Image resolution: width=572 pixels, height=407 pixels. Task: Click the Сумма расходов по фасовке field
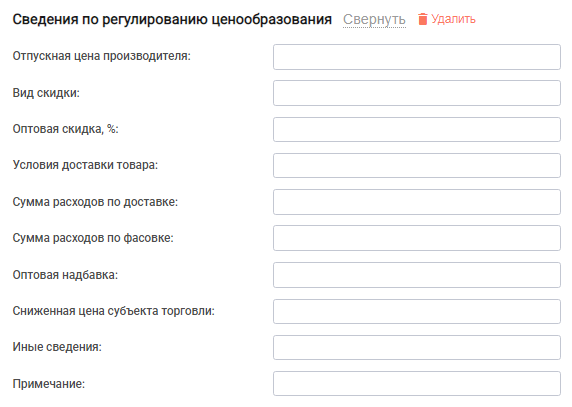(x=417, y=238)
